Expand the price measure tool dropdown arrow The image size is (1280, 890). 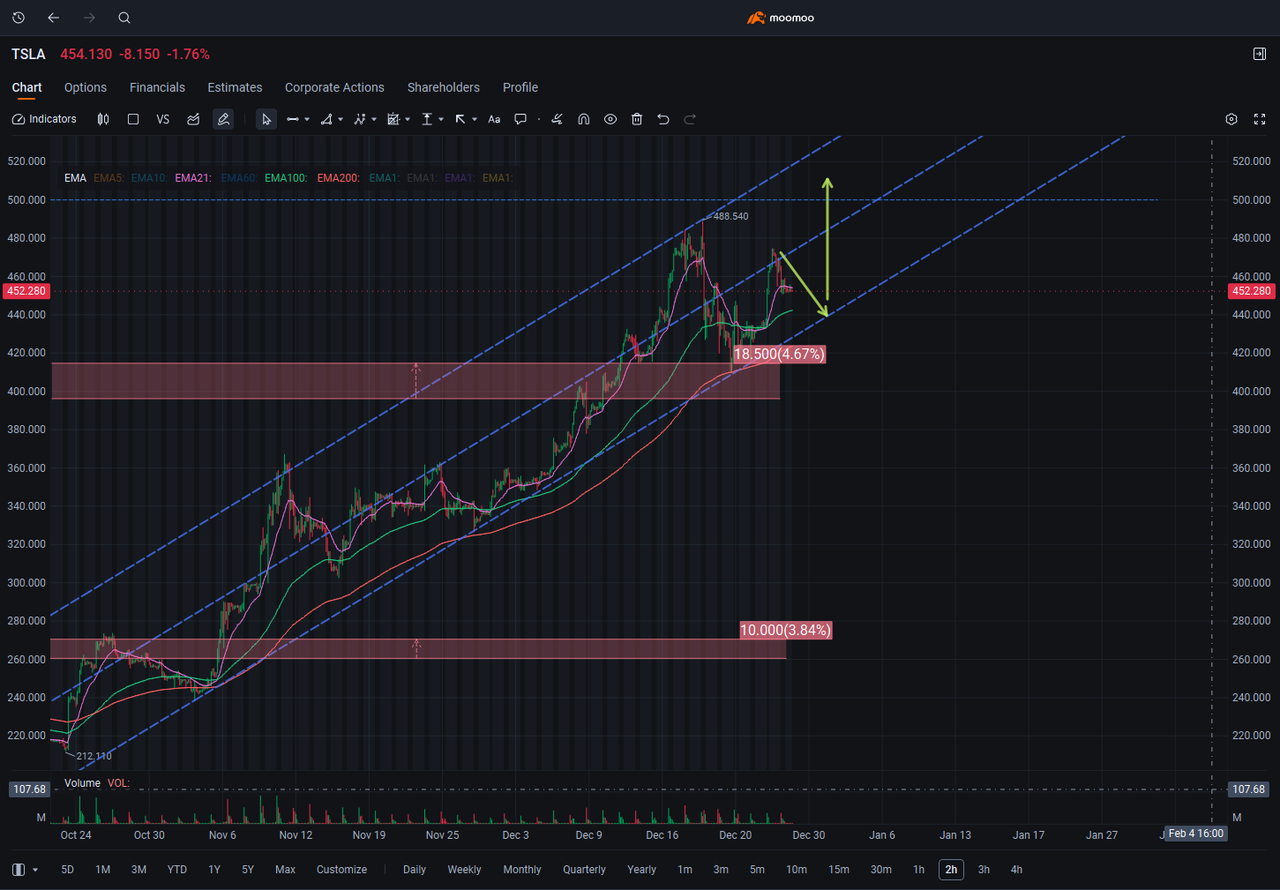coord(441,119)
